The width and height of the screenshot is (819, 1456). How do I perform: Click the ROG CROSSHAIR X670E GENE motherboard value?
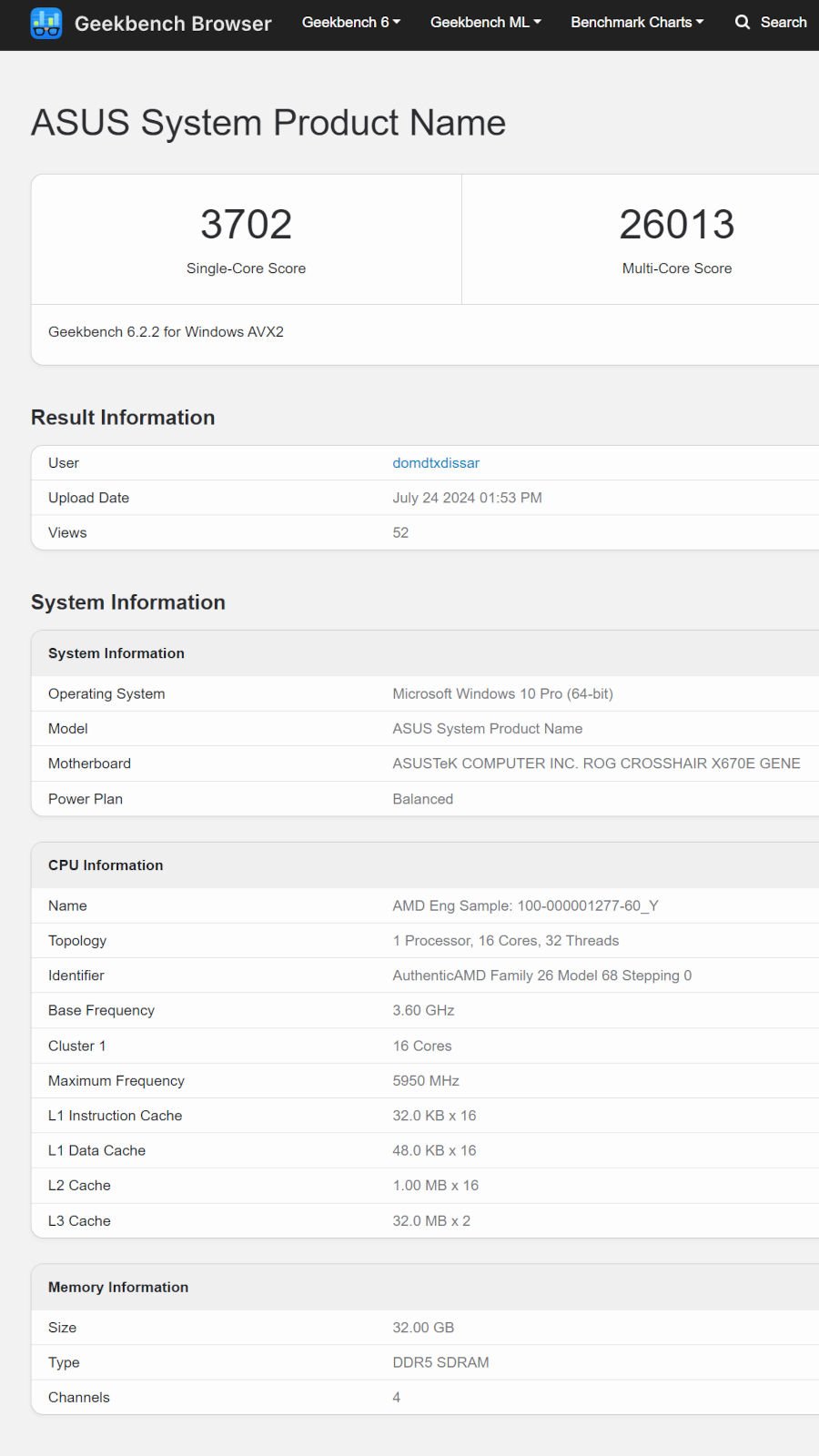tap(596, 763)
